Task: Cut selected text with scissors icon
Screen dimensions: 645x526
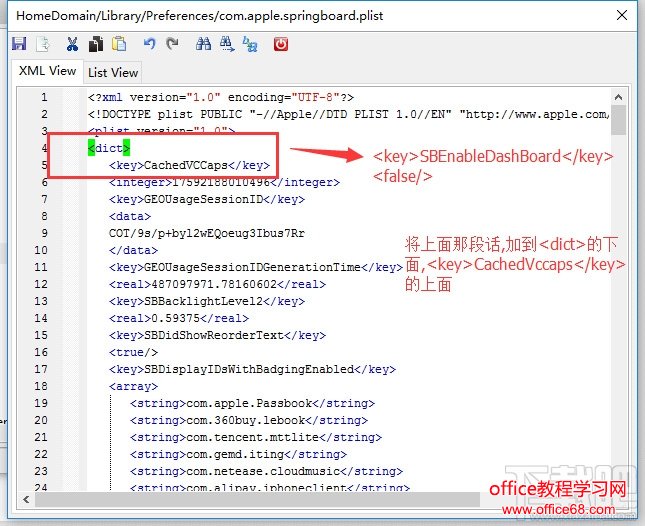Action: pos(72,44)
